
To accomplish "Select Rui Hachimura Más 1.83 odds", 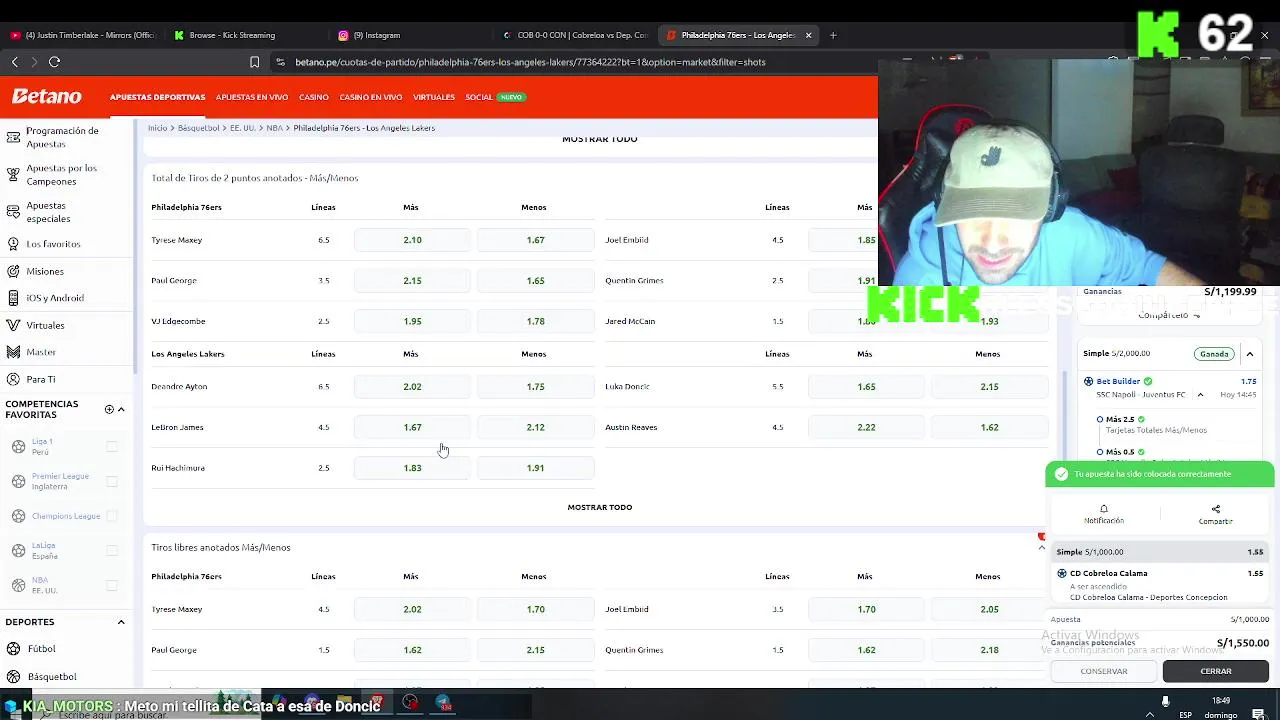I will (x=412, y=468).
